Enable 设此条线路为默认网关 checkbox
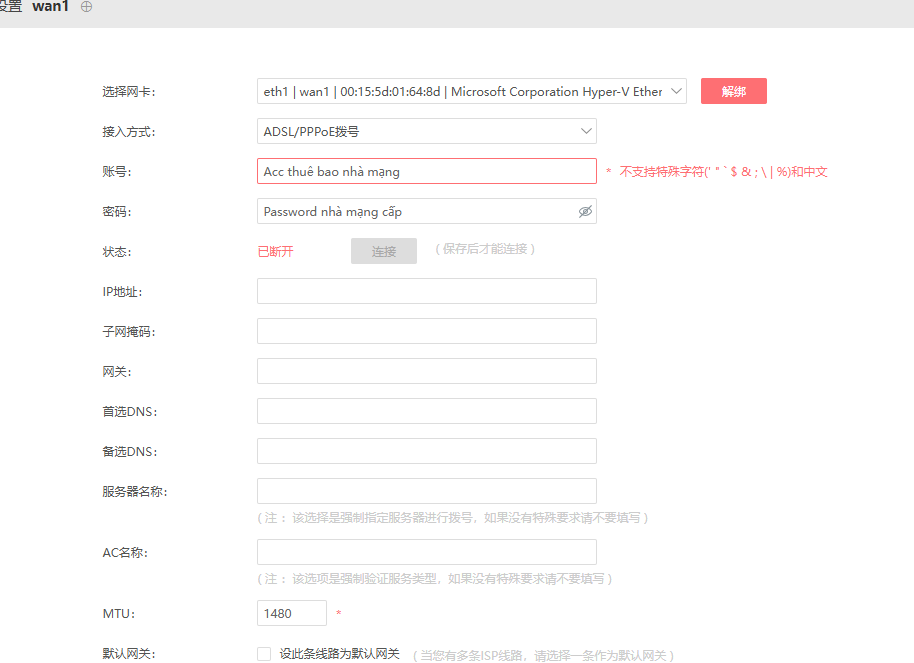Viewport: 914px width, 663px height. point(264,654)
